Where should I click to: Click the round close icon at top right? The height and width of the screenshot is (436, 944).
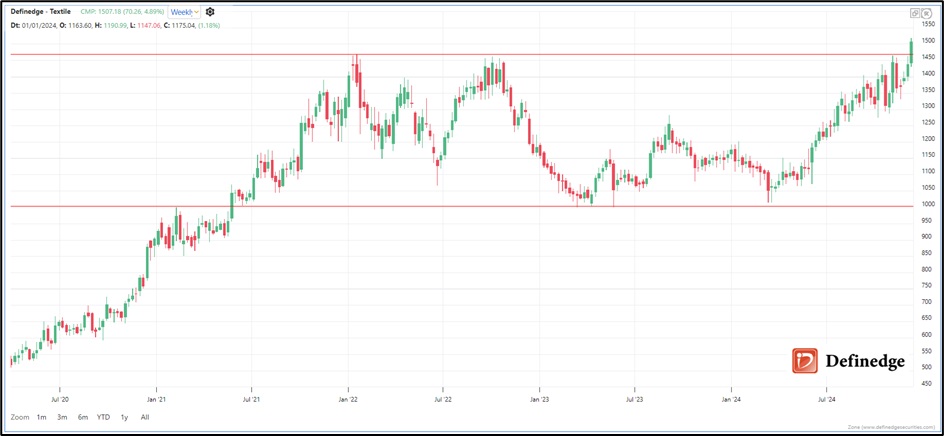(926, 13)
